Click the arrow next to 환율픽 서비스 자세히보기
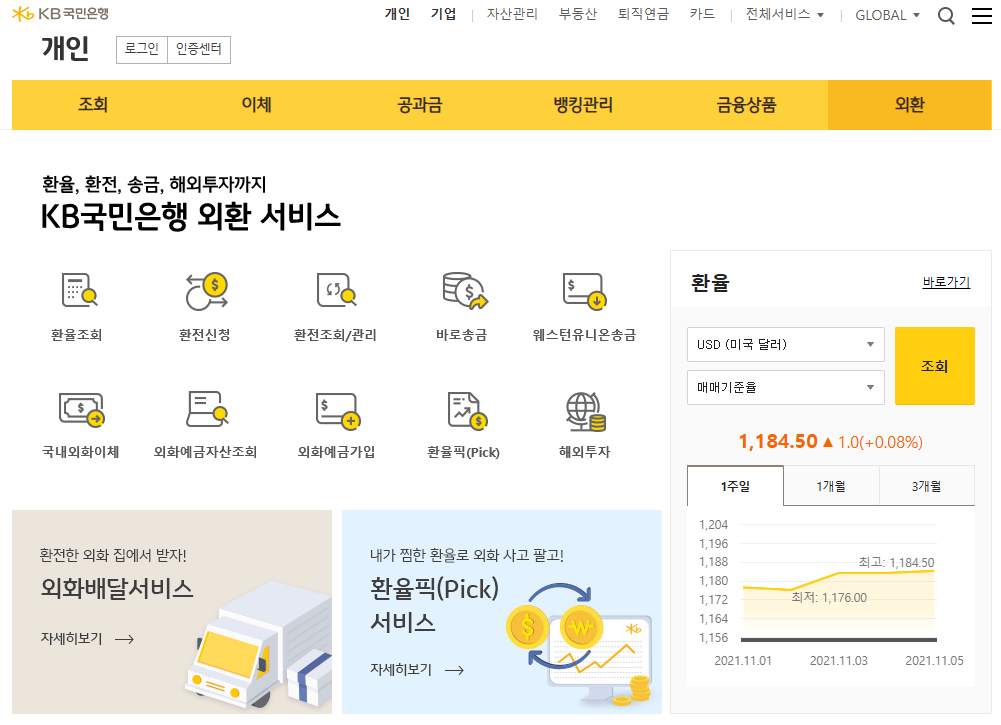 [454, 670]
